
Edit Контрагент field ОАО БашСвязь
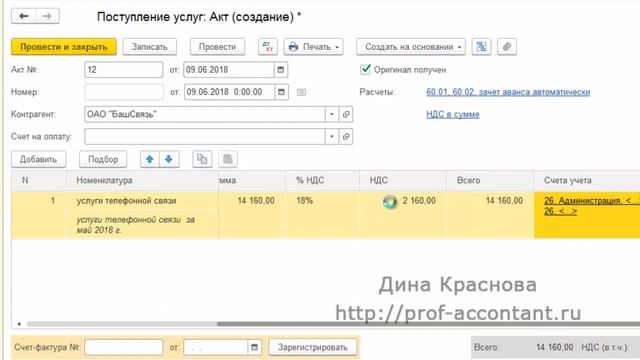point(204,114)
